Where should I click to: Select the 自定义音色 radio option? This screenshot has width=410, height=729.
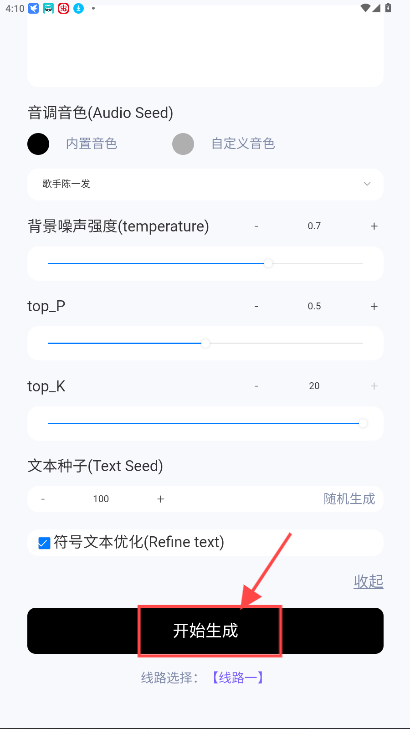click(x=183, y=144)
